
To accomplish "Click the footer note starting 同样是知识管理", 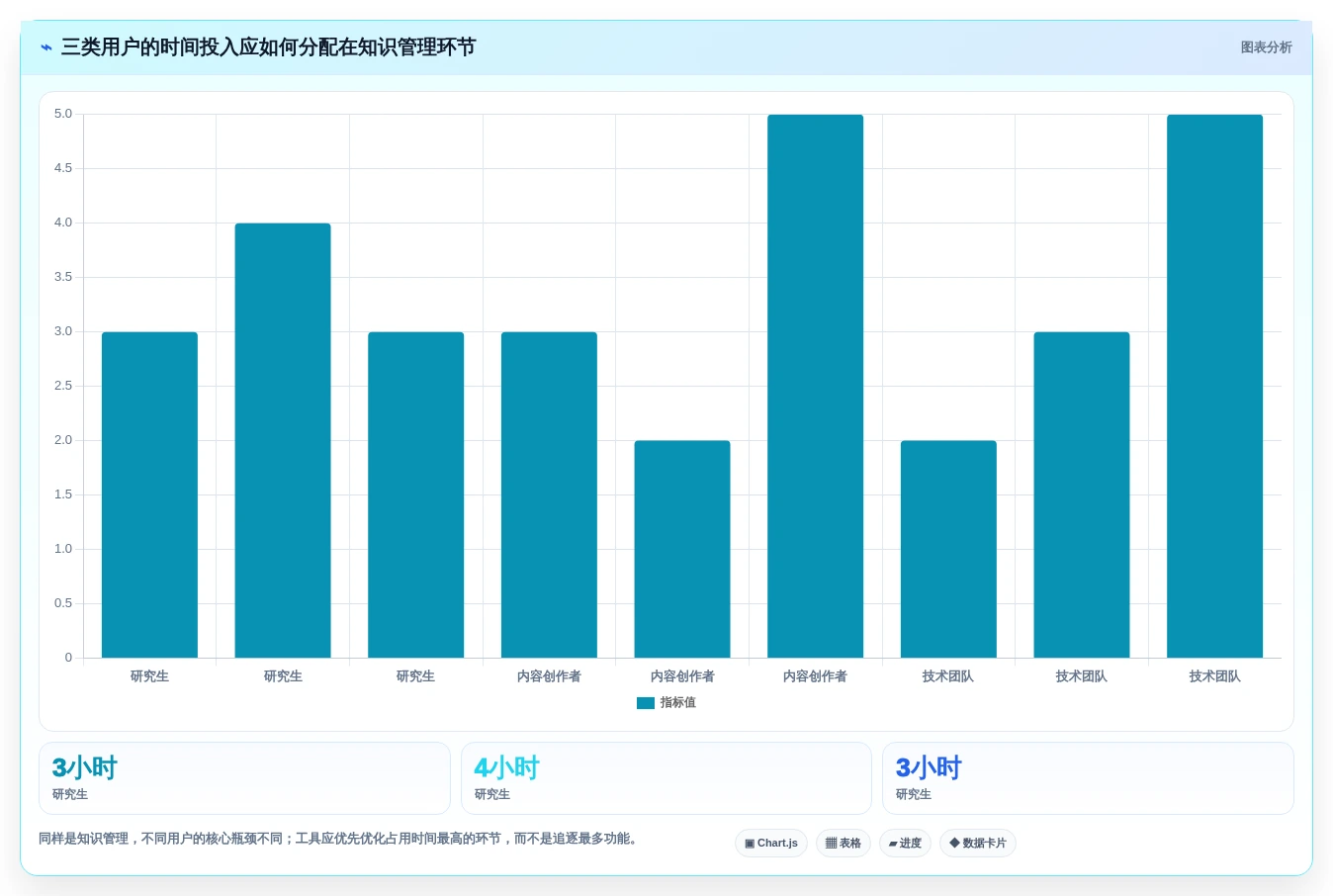I will click(x=340, y=839).
